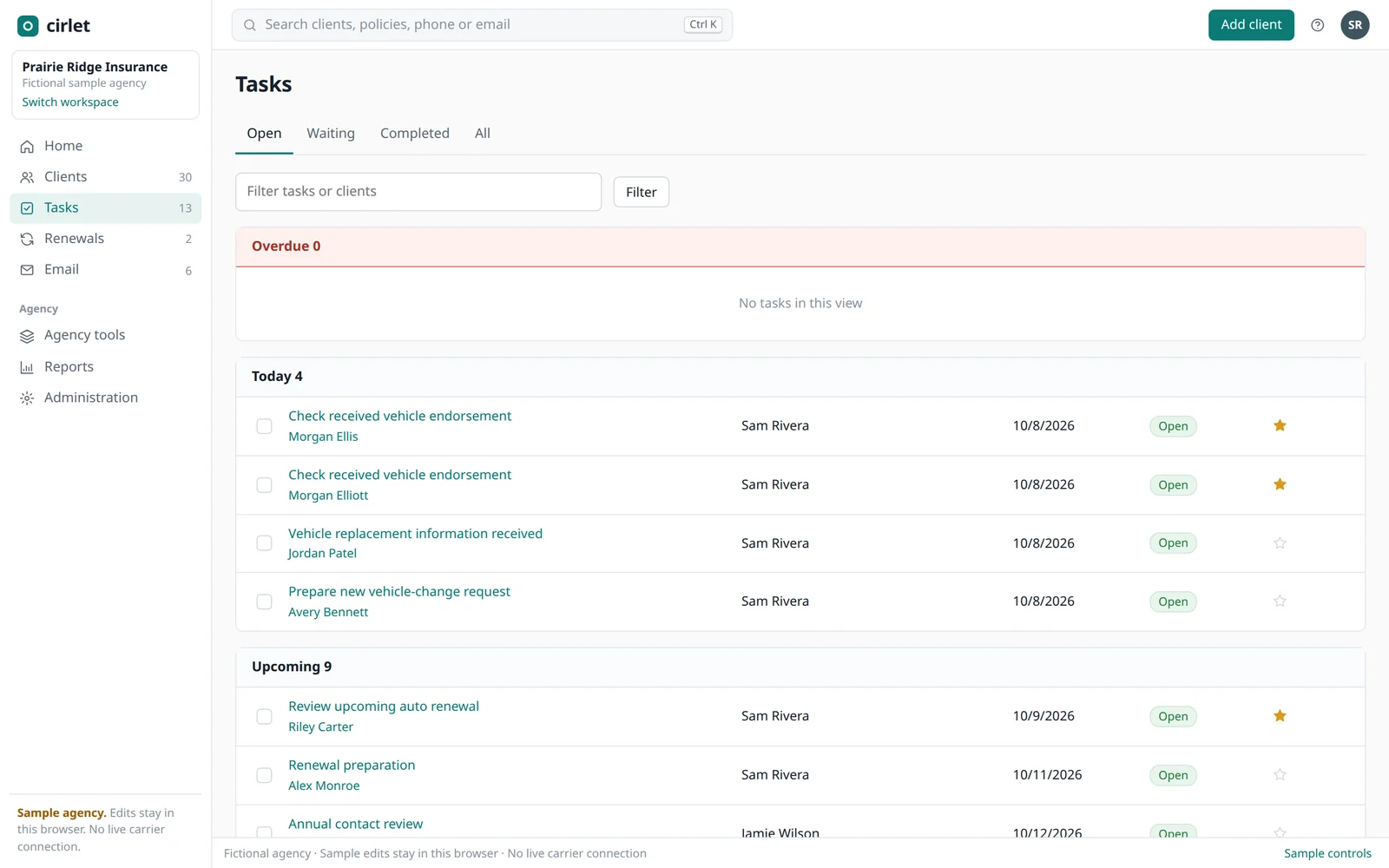Click the Email envelope icon in sidebar
Image resolution: width=1389 pixels, height=868 pixels.
click(x=27, y=270)
